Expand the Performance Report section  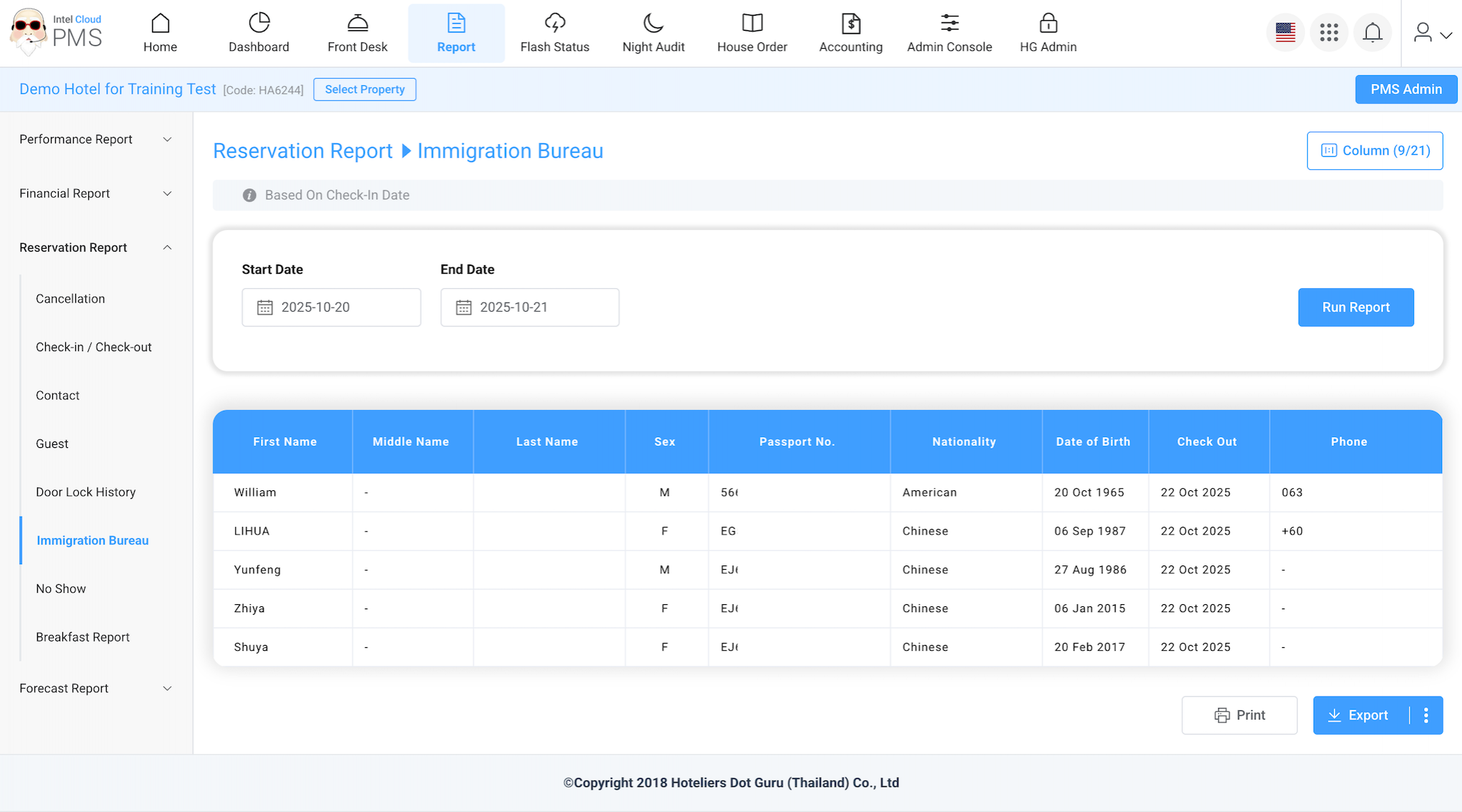pyautogui.click(x=95, y=139)
